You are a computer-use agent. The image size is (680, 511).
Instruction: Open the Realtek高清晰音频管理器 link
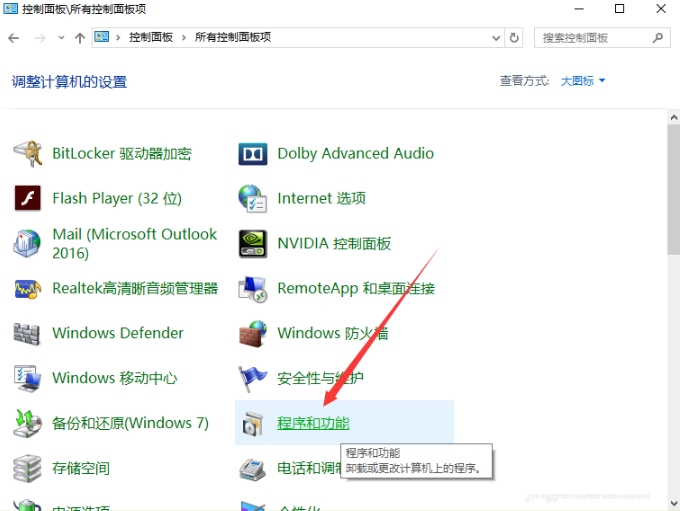click(135, 288)
